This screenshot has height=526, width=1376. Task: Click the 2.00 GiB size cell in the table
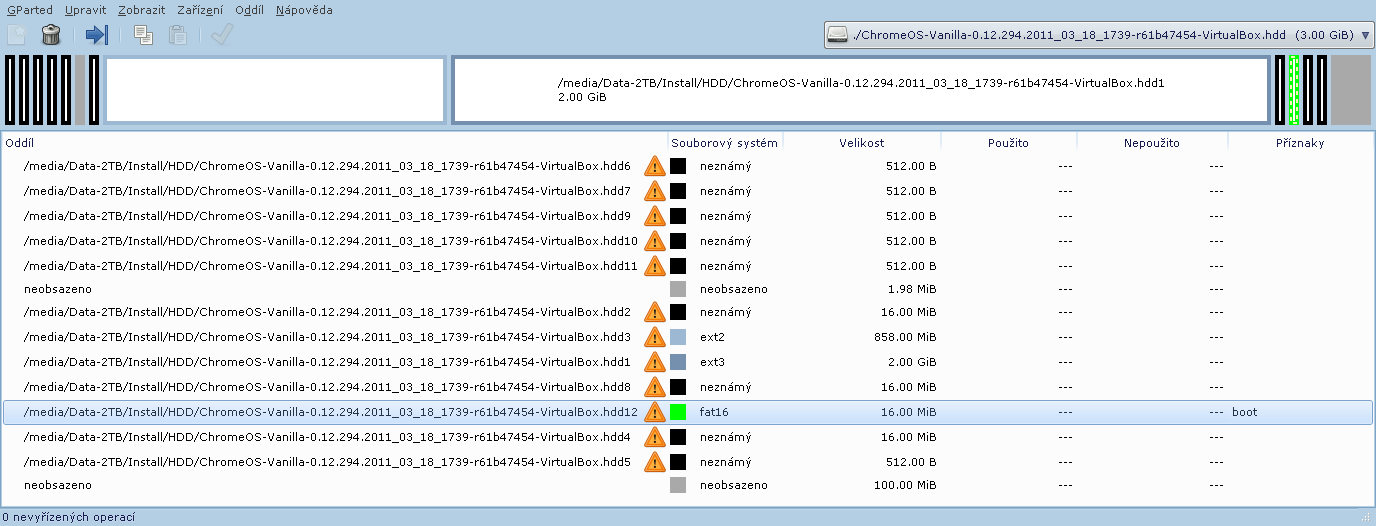click(x=910, y=362)
